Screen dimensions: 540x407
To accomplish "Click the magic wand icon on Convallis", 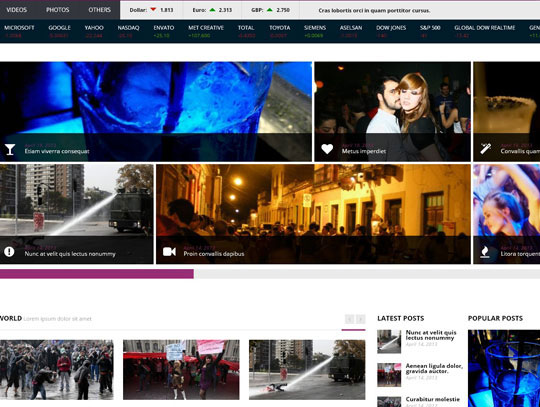I will click(x=486, y=148).
